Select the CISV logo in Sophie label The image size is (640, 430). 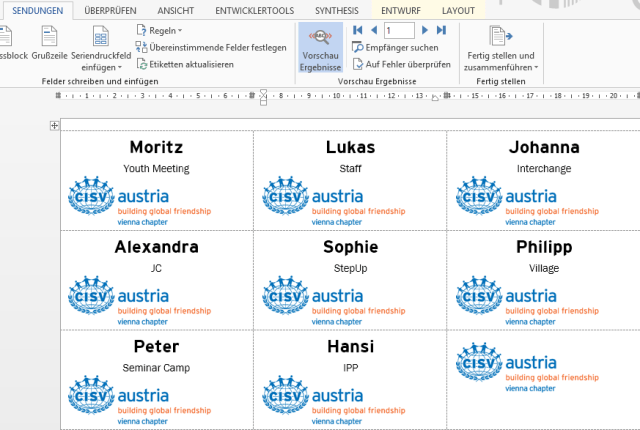(334, 301)
